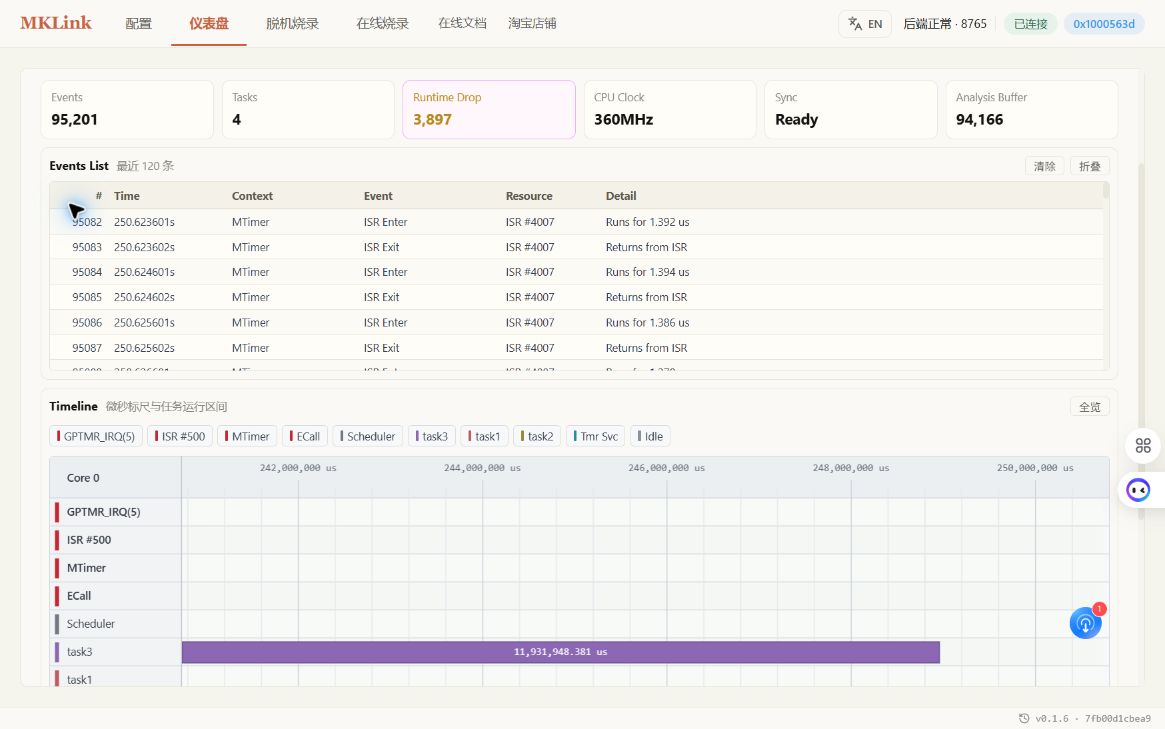Click the blue update notification icon
The height and width of the screenshot is (729, 1165).
coord(1086,623)
